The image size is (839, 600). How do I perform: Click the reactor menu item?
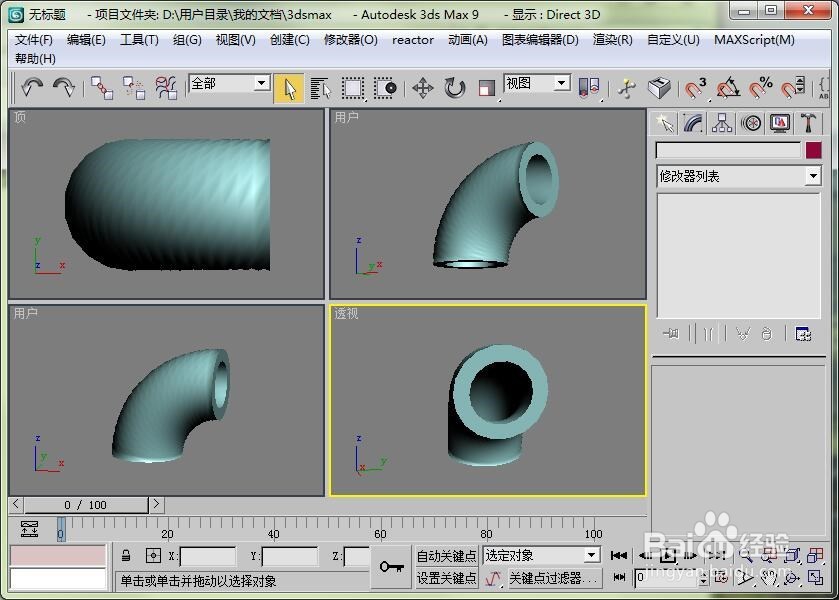[412, 40]
